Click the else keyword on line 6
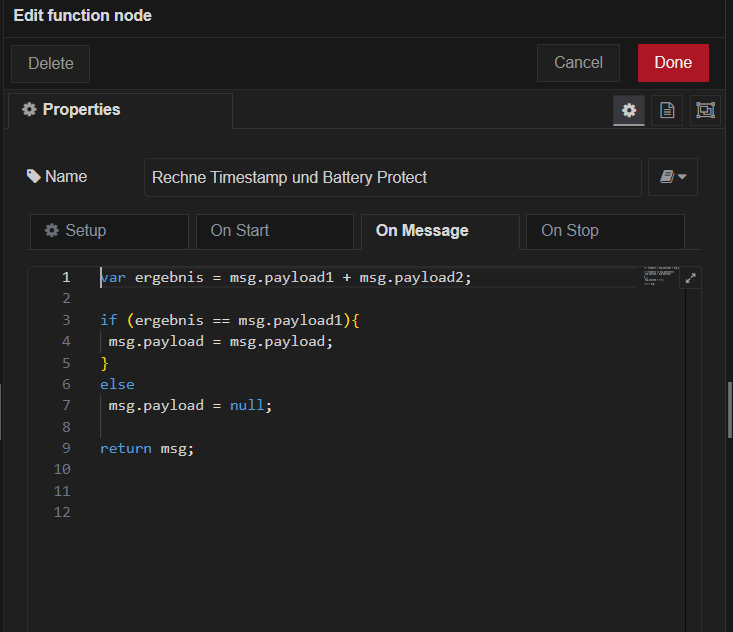The height and width of the screenshot is (632, 733). 117,384
